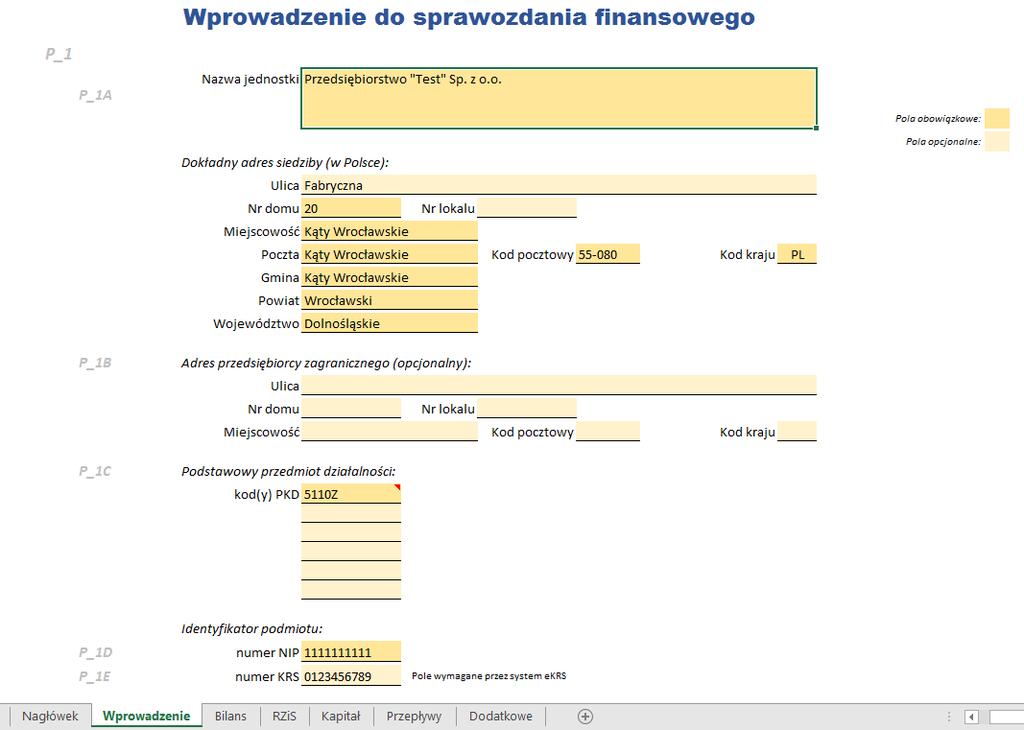Click the foreign address Ulica field

coord(558,385)
